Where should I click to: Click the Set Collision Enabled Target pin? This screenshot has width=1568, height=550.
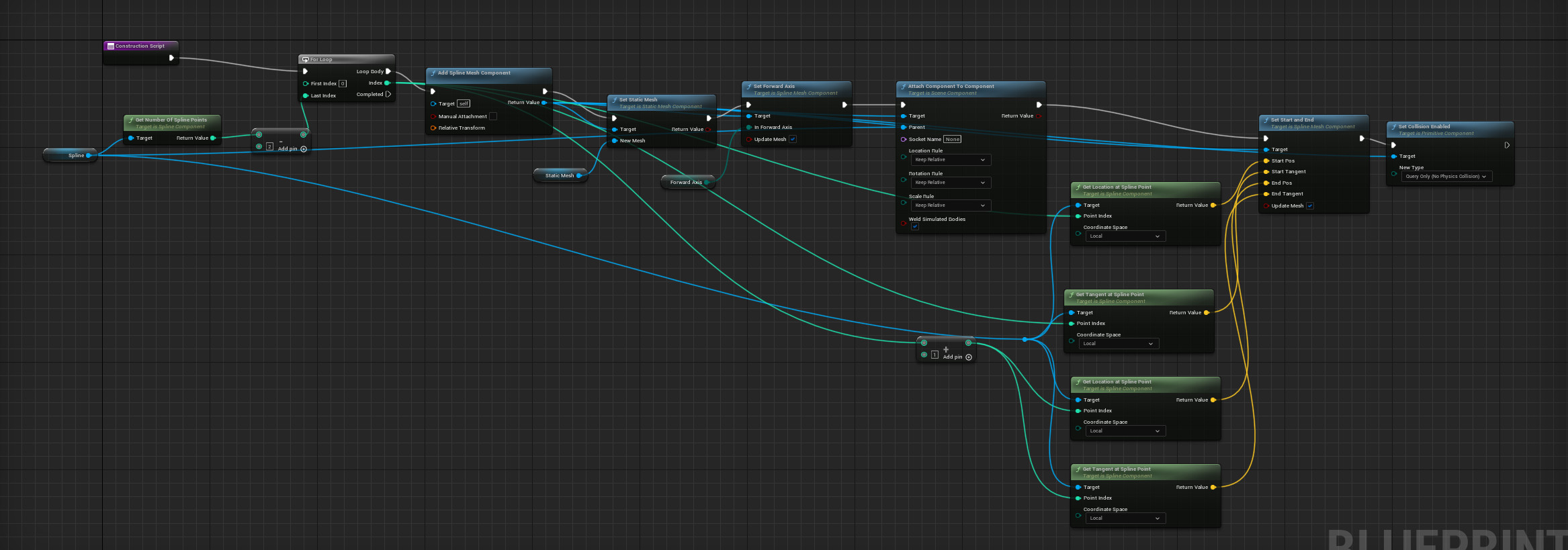click(1394, 156)
